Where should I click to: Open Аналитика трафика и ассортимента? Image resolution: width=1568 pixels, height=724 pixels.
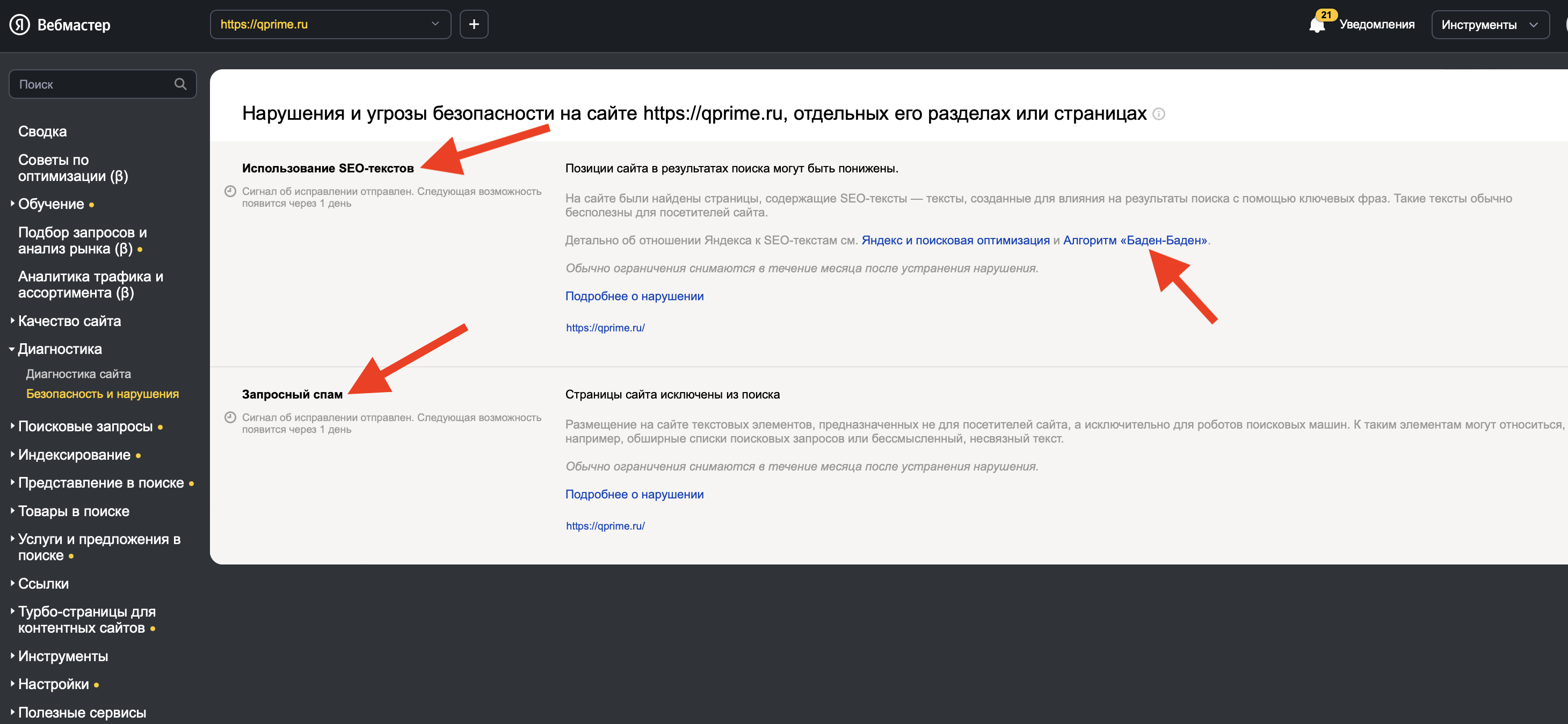(x=91, y=284)
